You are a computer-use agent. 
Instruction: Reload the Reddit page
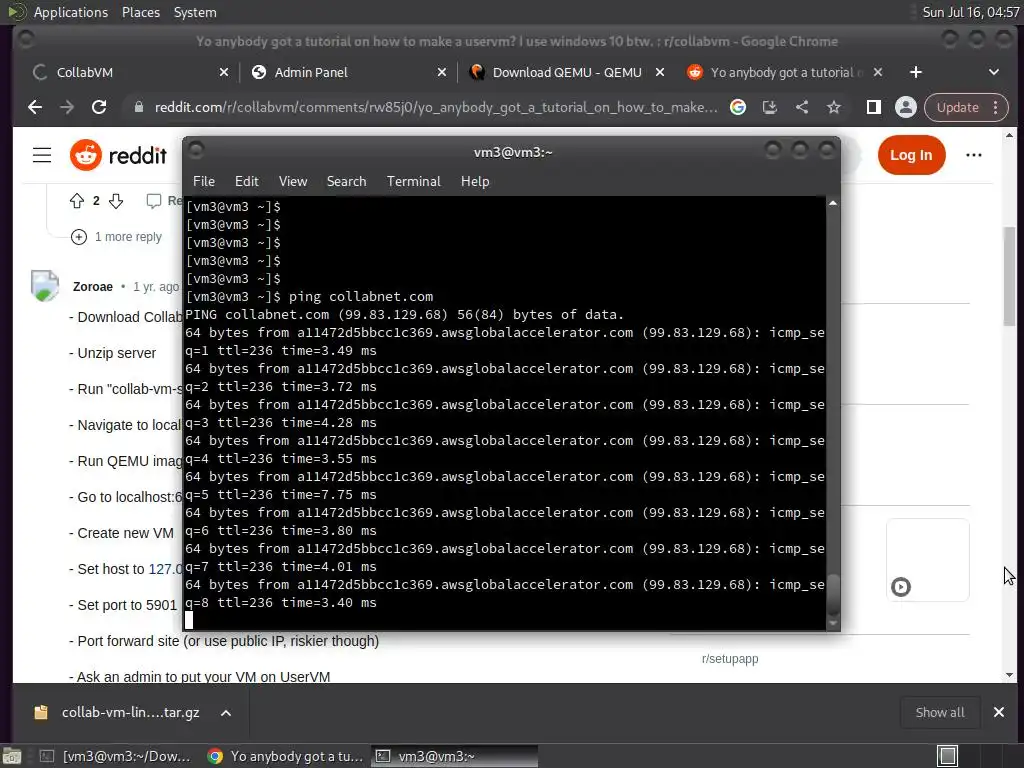99,107
